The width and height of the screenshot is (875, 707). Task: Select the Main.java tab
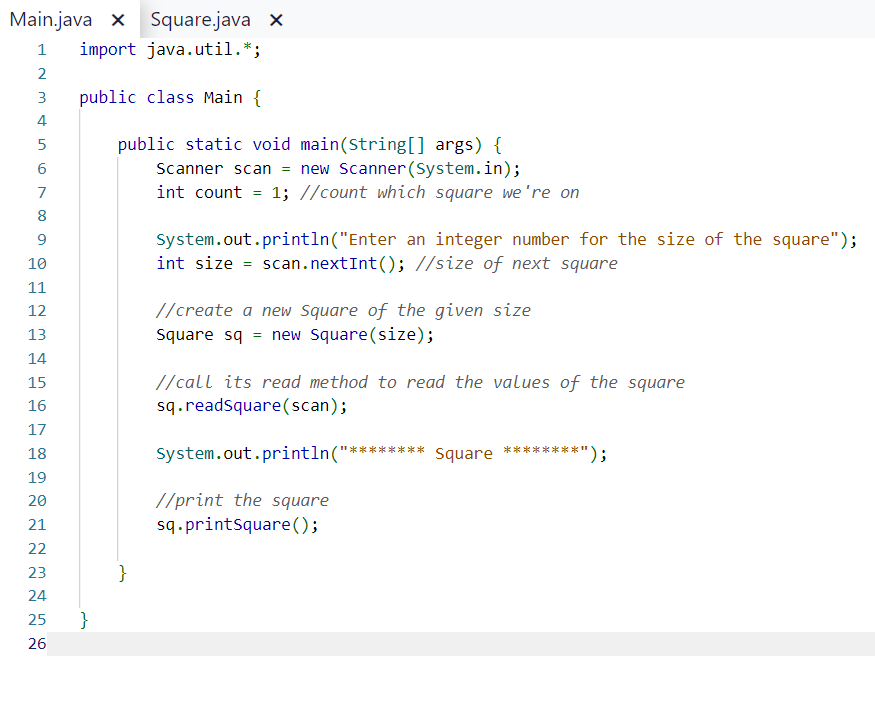tap(50, 18)
